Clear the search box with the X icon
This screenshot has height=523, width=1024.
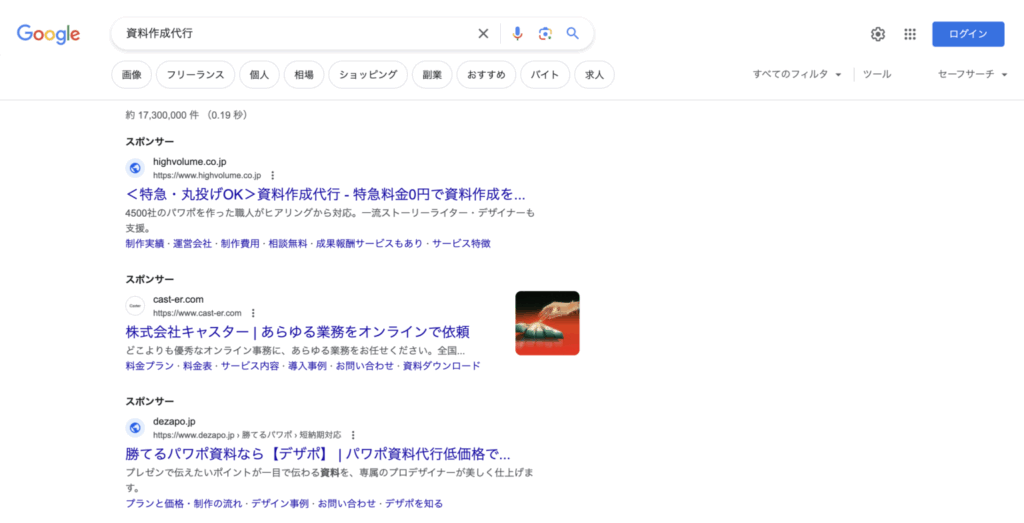(x=483, y=34)
